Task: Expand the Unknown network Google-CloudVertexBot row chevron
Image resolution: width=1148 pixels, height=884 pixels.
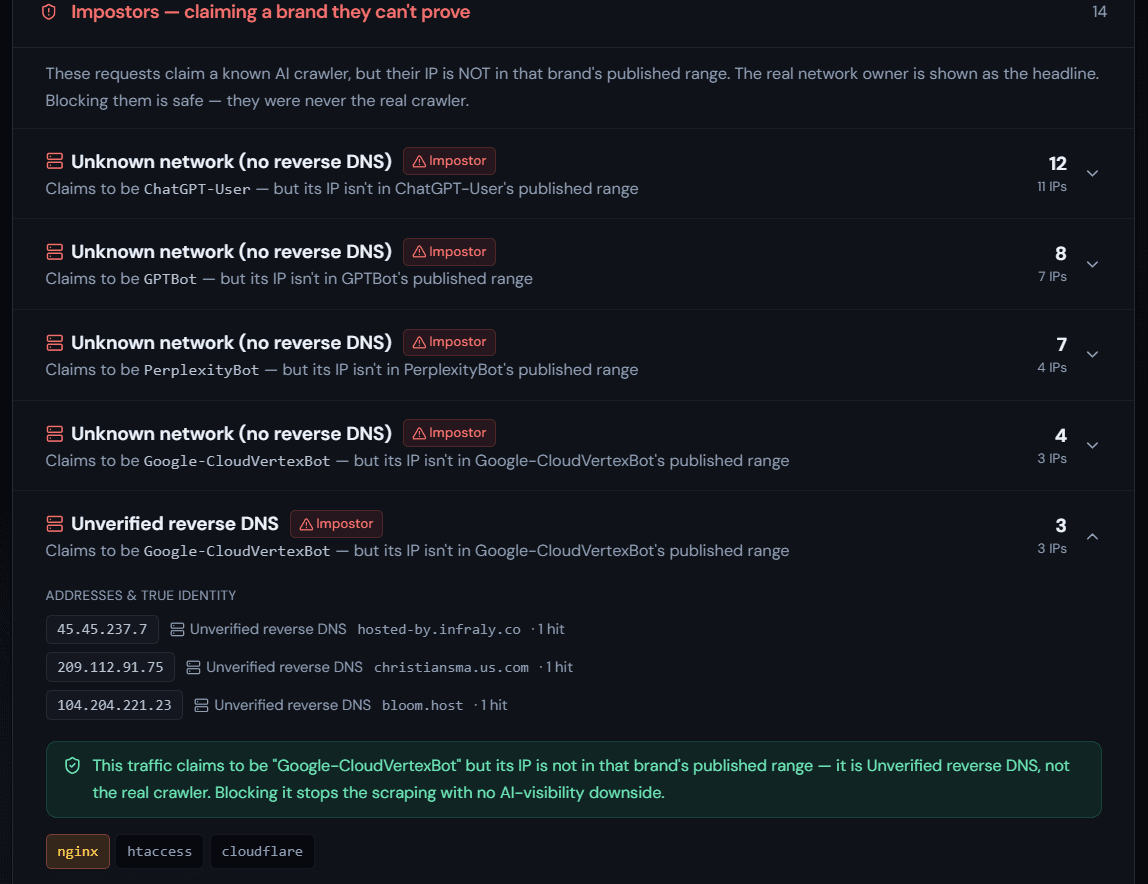Action: click(x=1092, y=445)
